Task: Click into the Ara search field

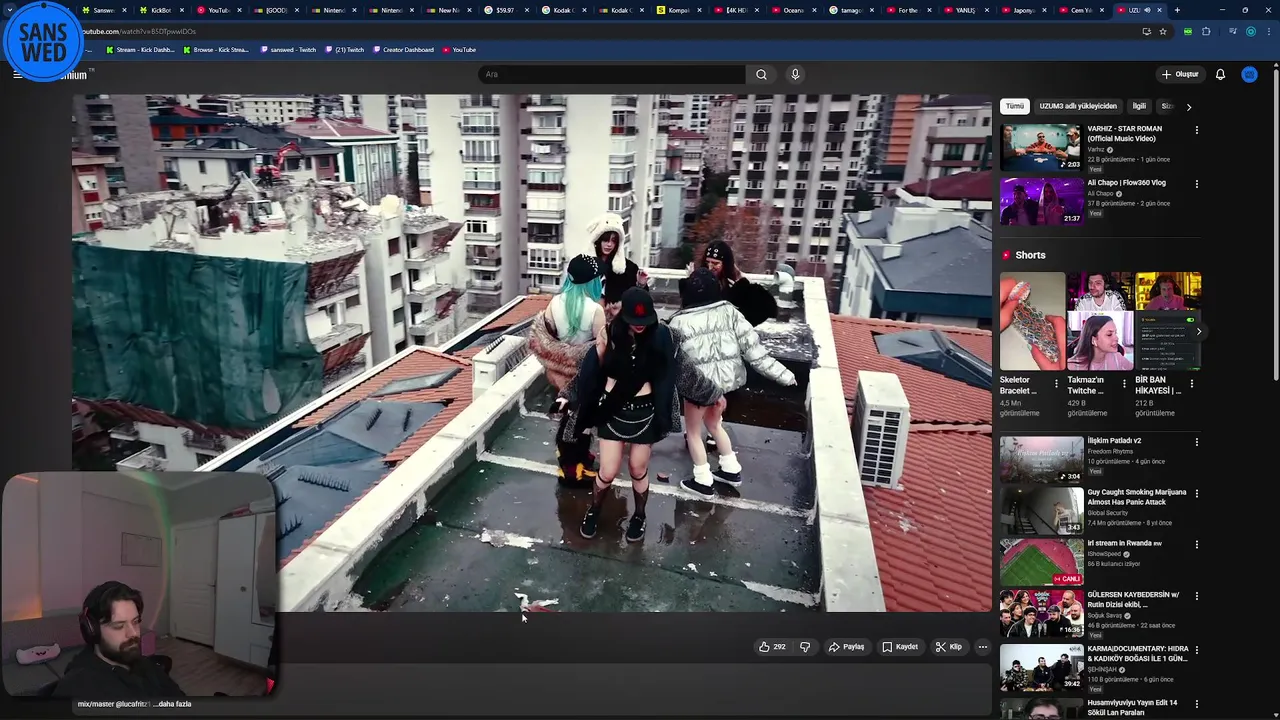Action: pos(612,74)
